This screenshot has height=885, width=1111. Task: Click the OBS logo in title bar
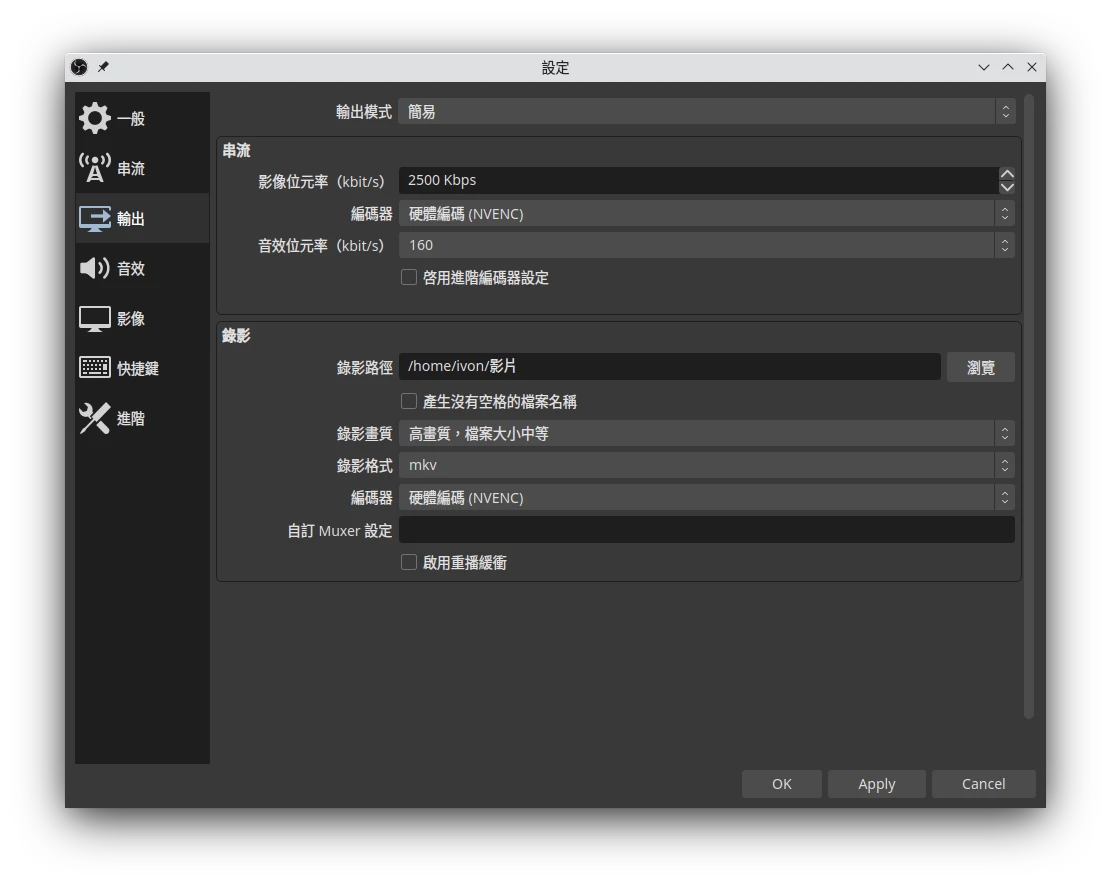[x=79, y=67]
